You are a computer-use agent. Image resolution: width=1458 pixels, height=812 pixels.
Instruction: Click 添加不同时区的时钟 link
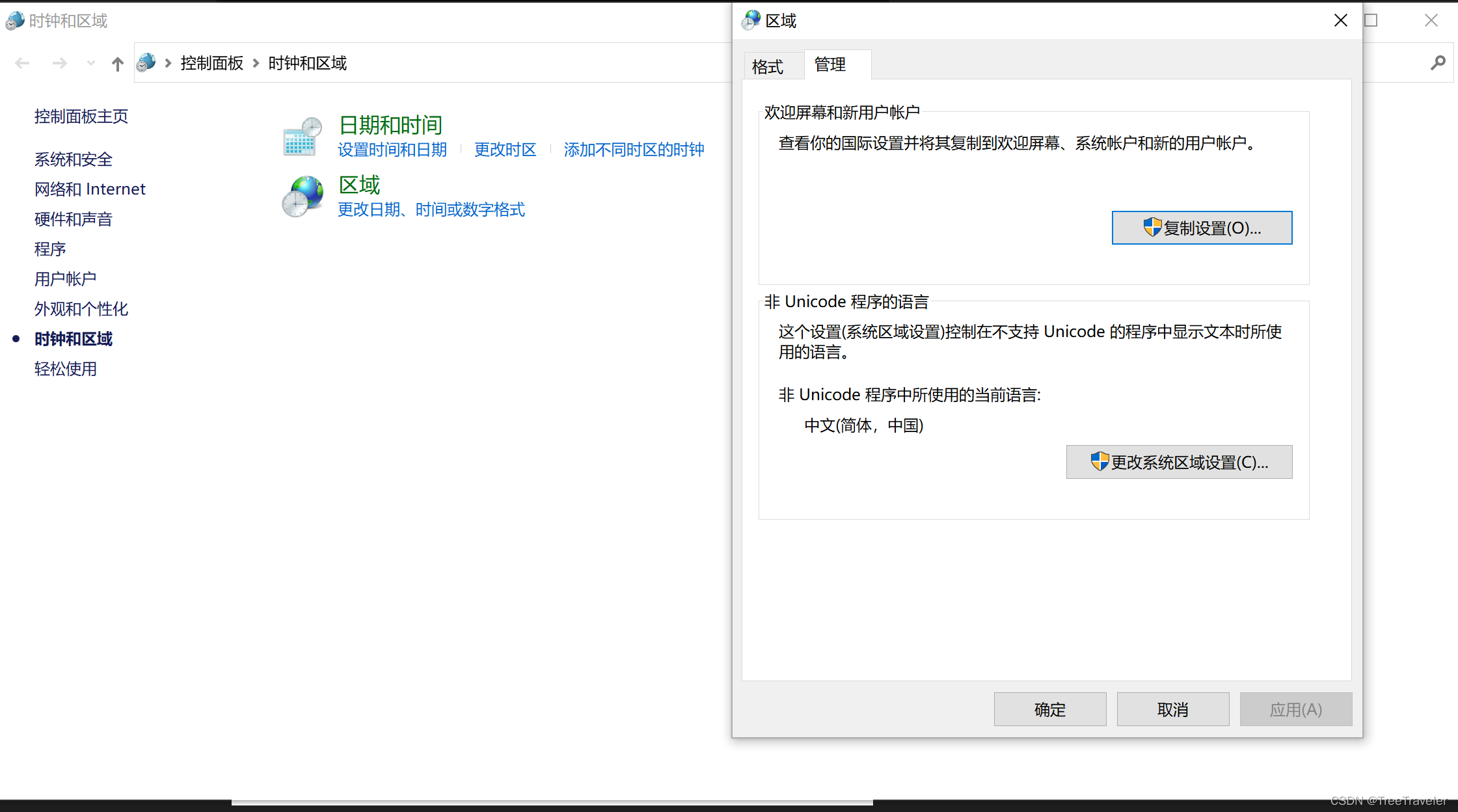(634, 150)
